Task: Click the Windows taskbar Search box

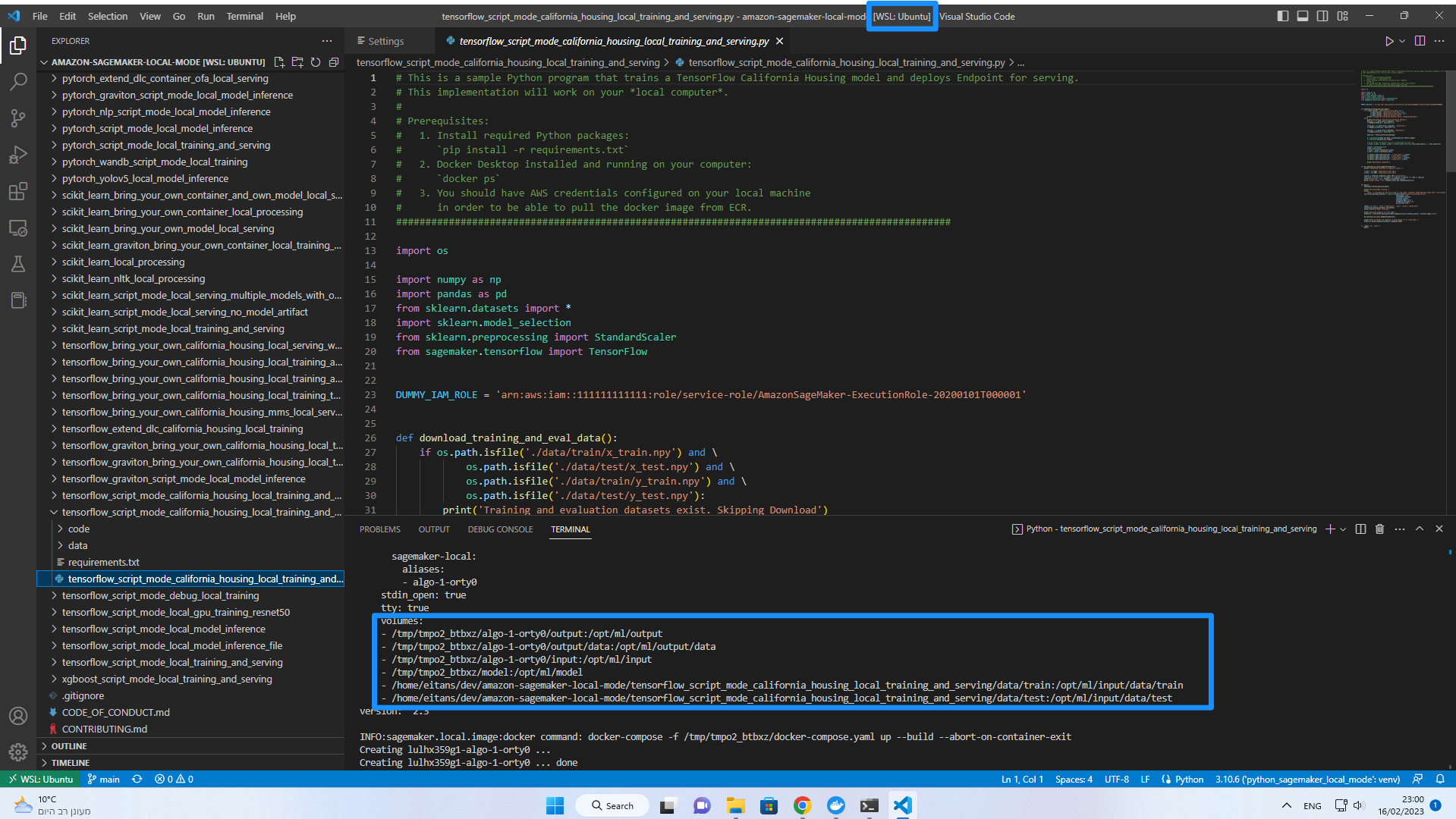Action: [x=612, y=805]
